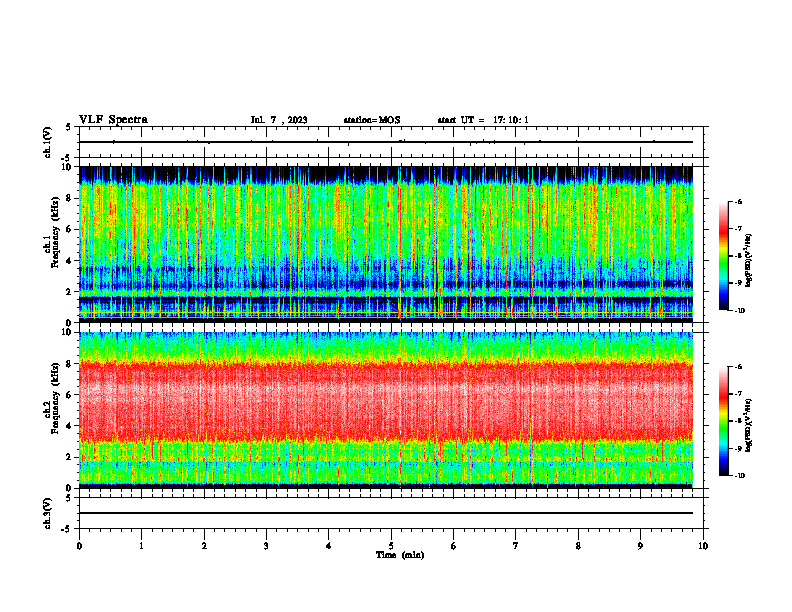Click the "8" kHz tick of the ch.1 spectrogram

click(x=68, y=198)
